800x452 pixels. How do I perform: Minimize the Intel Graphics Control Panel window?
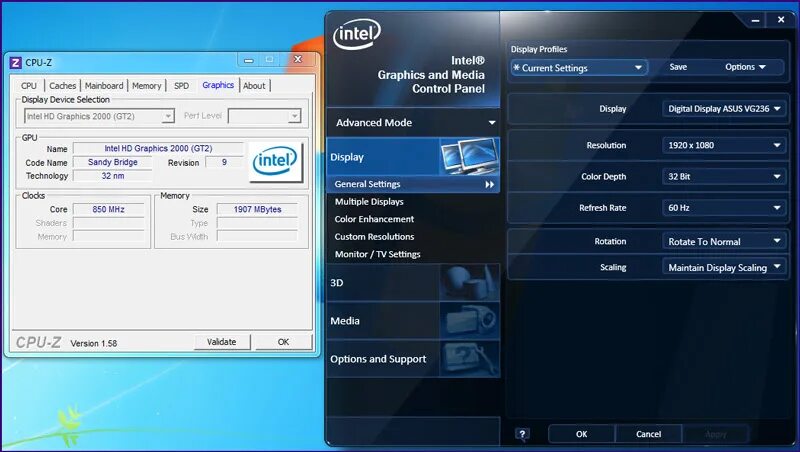point(756,20)
